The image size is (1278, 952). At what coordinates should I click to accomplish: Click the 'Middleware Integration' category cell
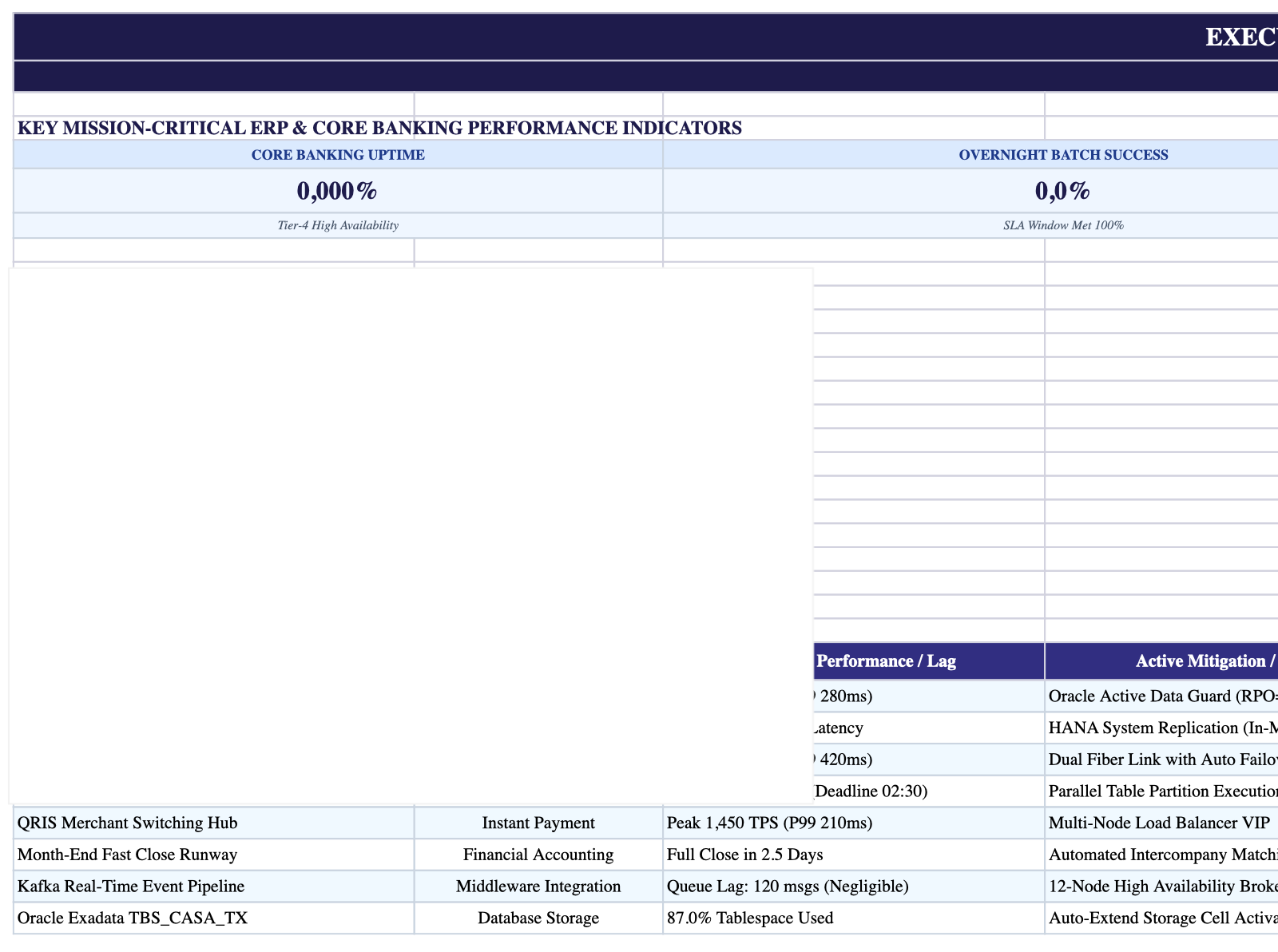538,887
